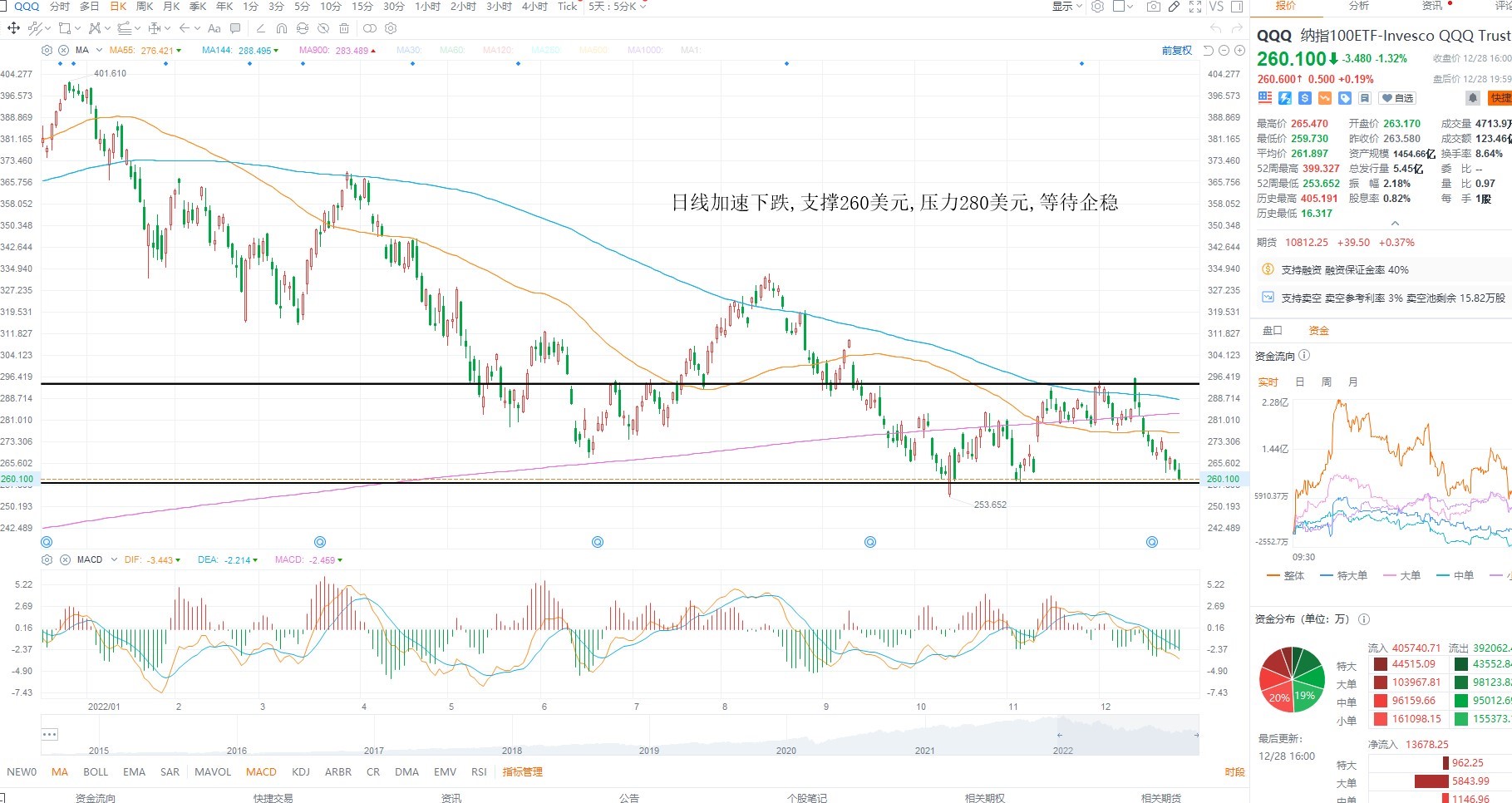Screen dimensions: 1512x803
Task: Click the redo arrow above the chart
Action: [1238, 28]
